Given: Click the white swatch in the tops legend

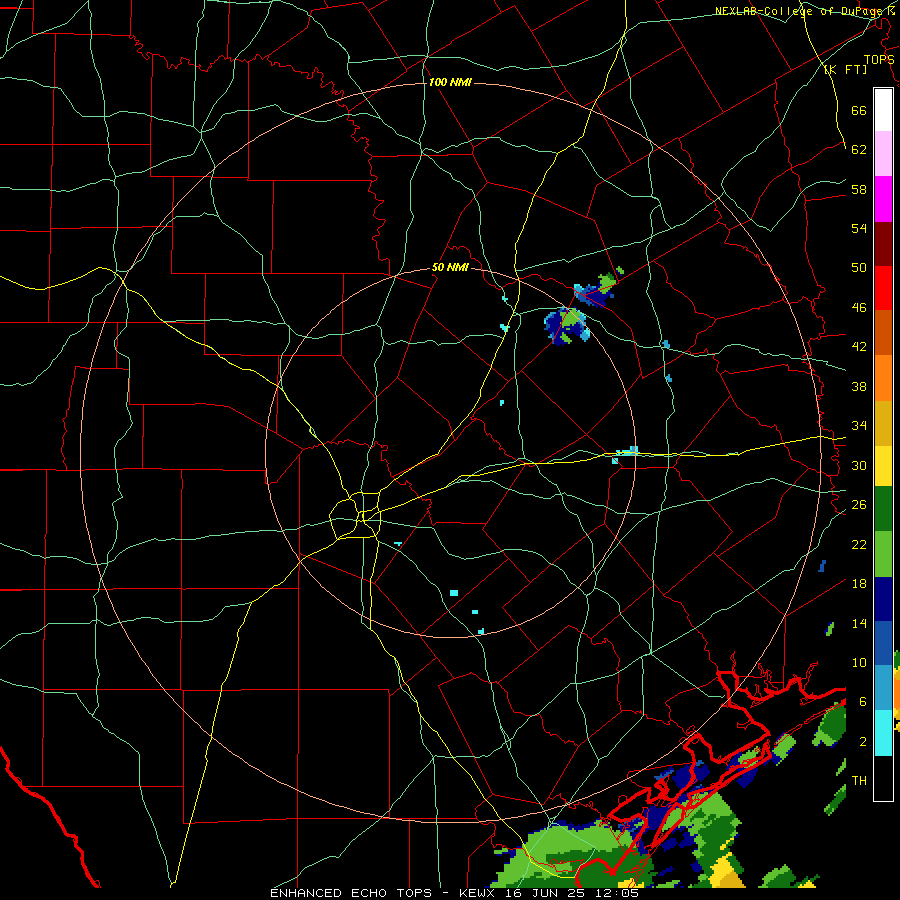Looking at the screenshot, I should point(883,110).
